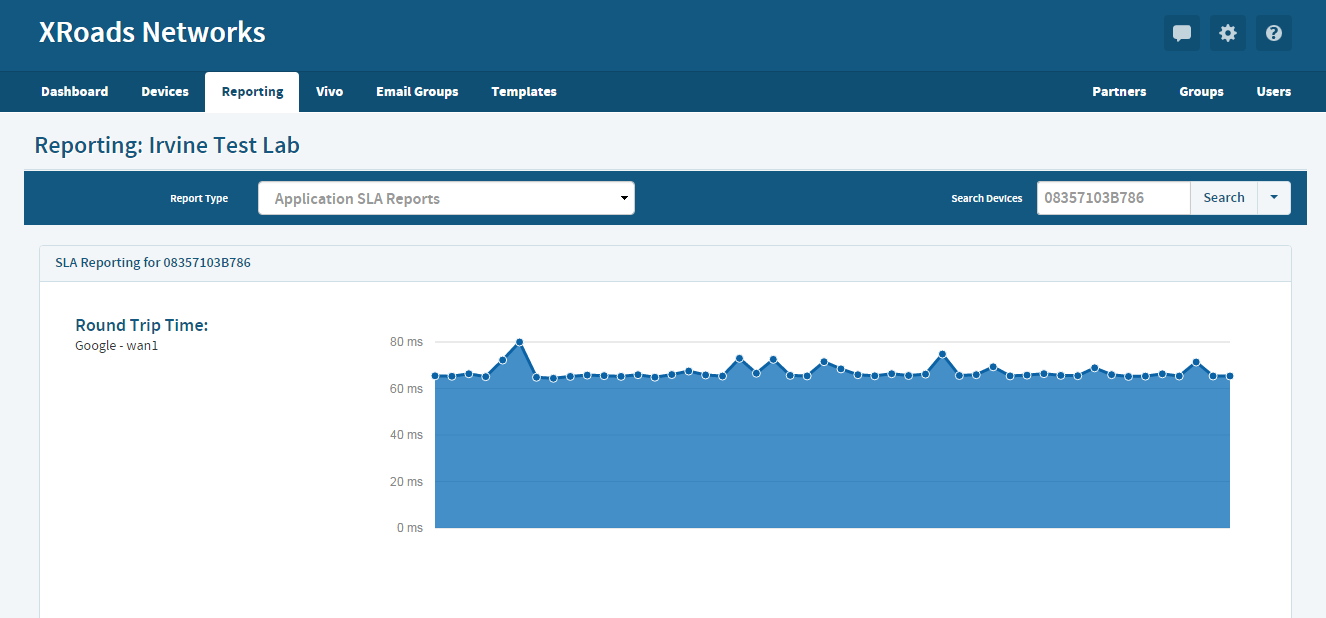Open the settings gear icon
1326x618 pixels.
pos(1228,33)
